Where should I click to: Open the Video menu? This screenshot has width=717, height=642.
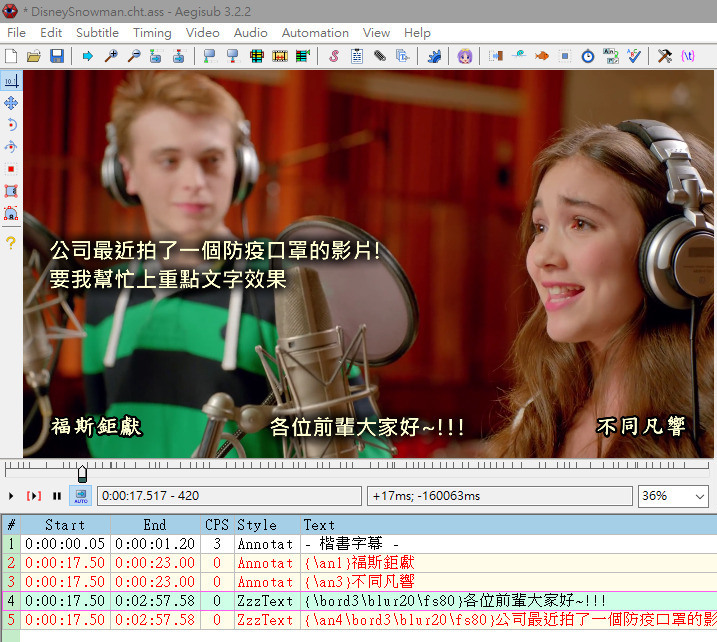pyautogui.click(x=203, y=33)
